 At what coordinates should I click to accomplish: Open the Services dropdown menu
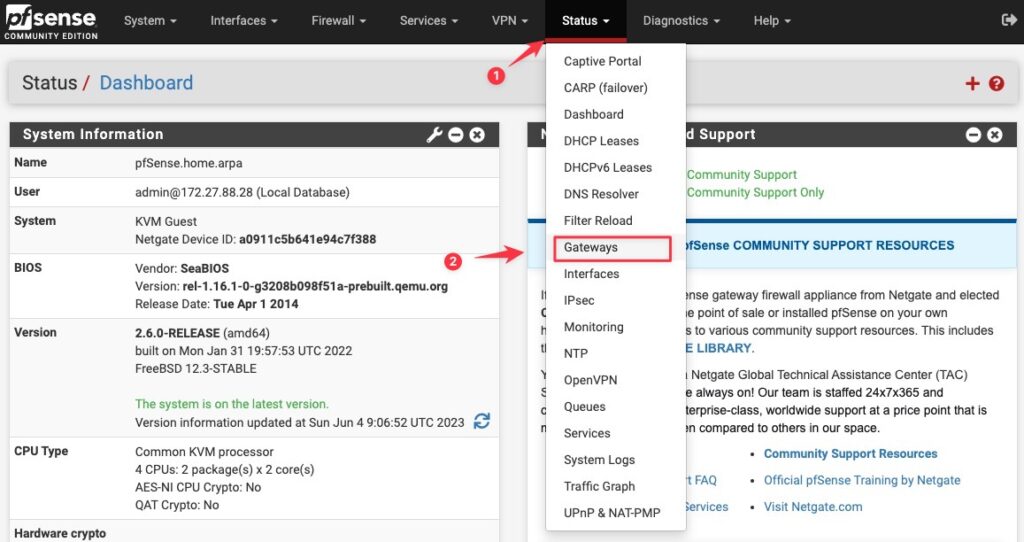click(x=428, y=21)
